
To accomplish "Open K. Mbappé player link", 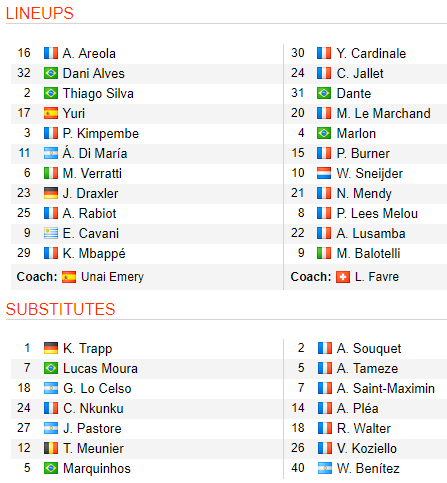I will point(94,254).
